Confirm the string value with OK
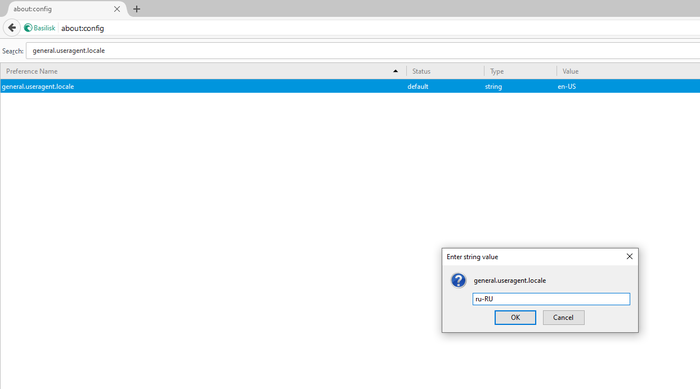Viewport: 700px width, 389px height. (x=515, y=318)
